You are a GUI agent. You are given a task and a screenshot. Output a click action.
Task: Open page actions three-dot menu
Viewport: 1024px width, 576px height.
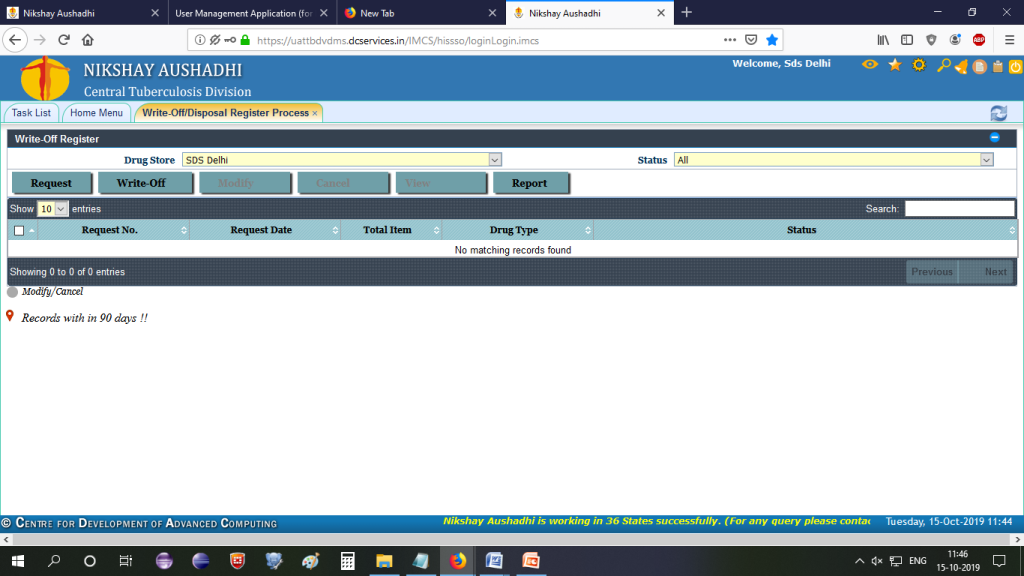[x=729, y=40]
